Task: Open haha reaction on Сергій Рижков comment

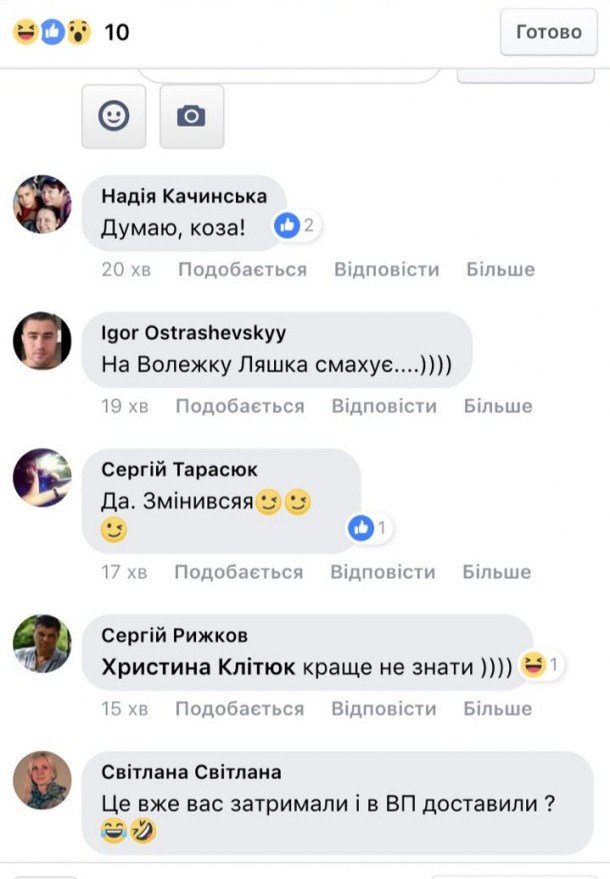Action: (539, 665)
